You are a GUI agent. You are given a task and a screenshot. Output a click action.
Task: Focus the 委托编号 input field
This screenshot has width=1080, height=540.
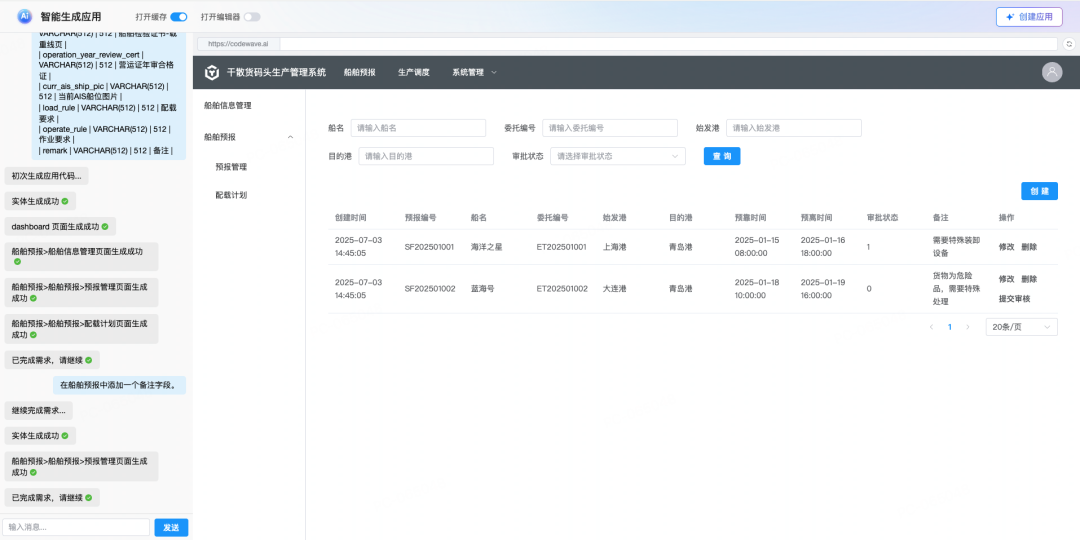click(610, 128)
